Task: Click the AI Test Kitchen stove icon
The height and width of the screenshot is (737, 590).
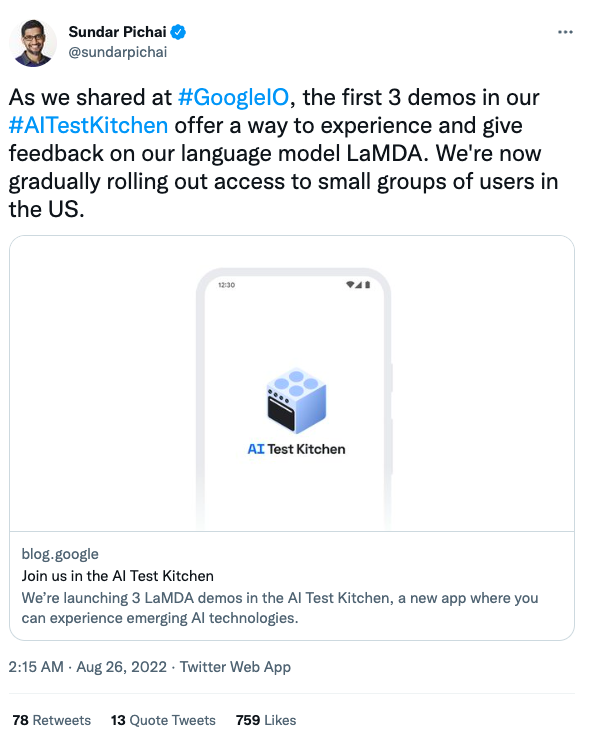Action: coord(296,400)
